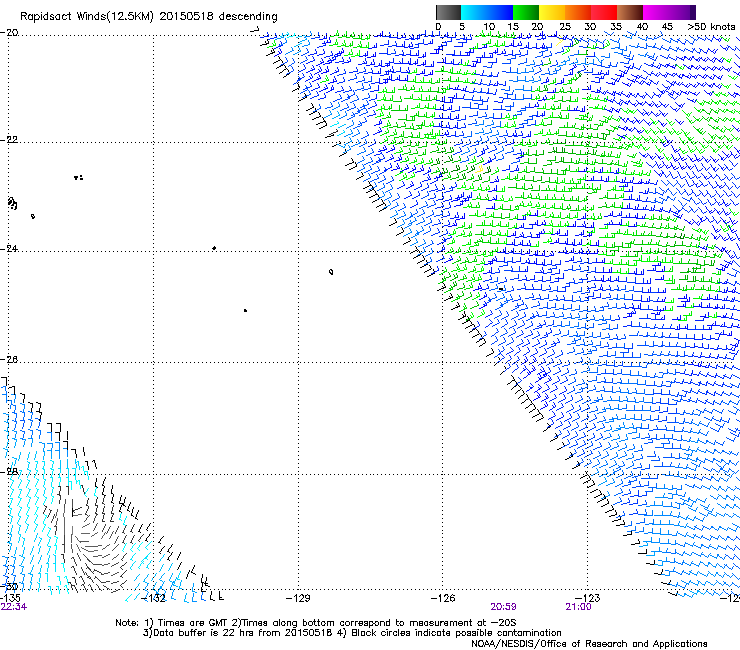Viewport: 740px width, 650px height.
Task: Click the '-132' longitude axis label
Action: point(154,598)
